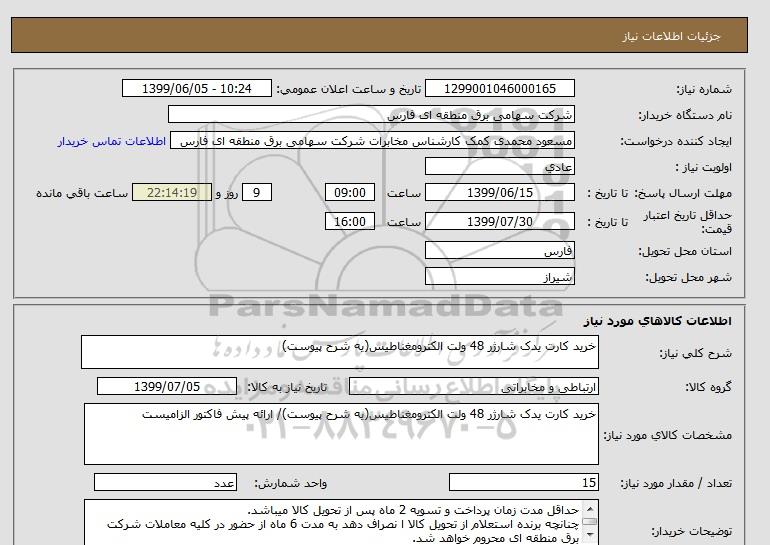Click the buyer organization name field شرکت سهامی برق منطقه ای فارس

[x=371, y=114]
